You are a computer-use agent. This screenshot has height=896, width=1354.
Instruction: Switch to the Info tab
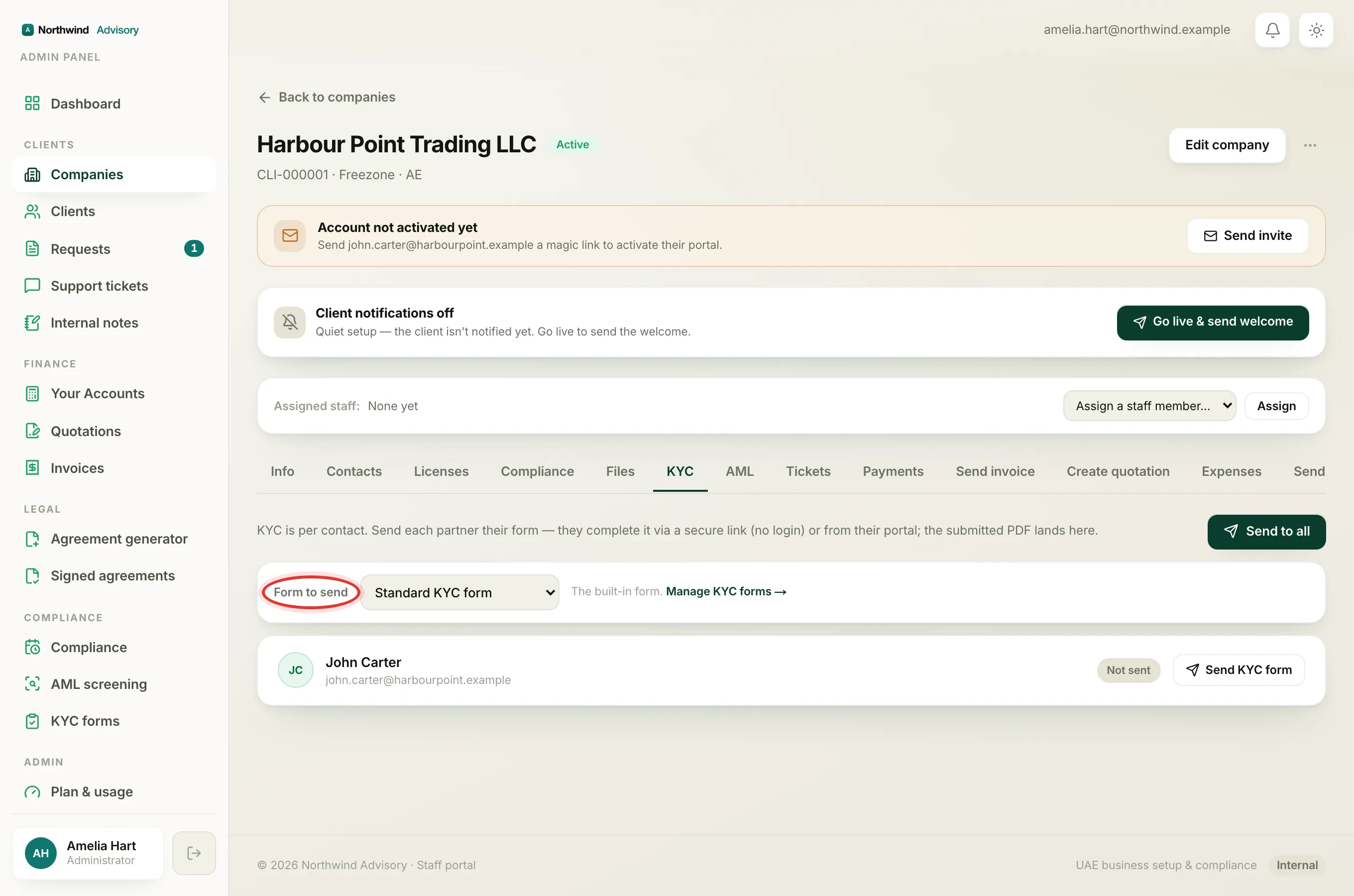(x=282, y=471)
